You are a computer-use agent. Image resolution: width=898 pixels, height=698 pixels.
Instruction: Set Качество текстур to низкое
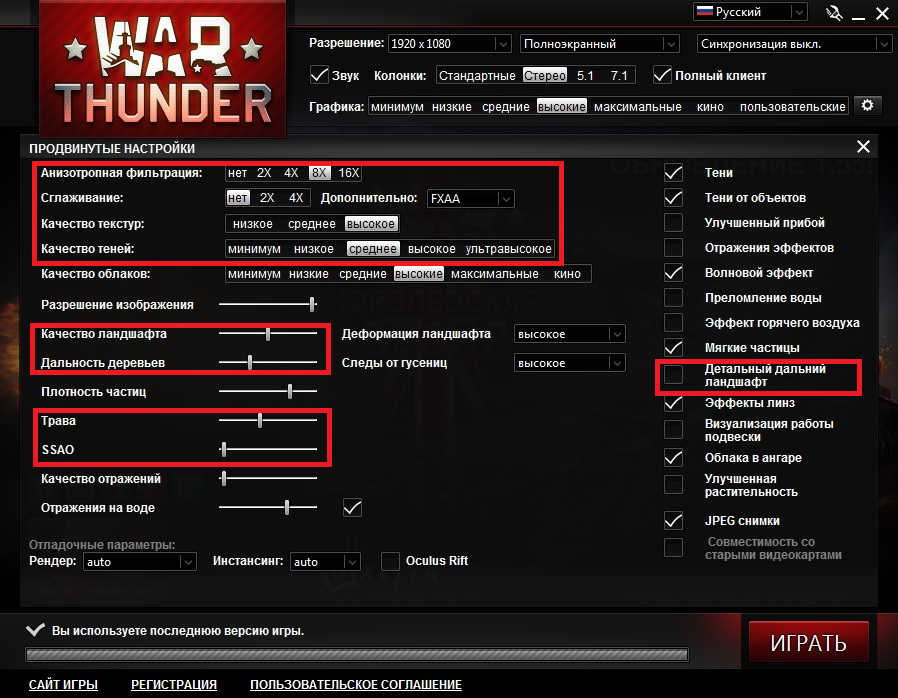coord(253,224)
